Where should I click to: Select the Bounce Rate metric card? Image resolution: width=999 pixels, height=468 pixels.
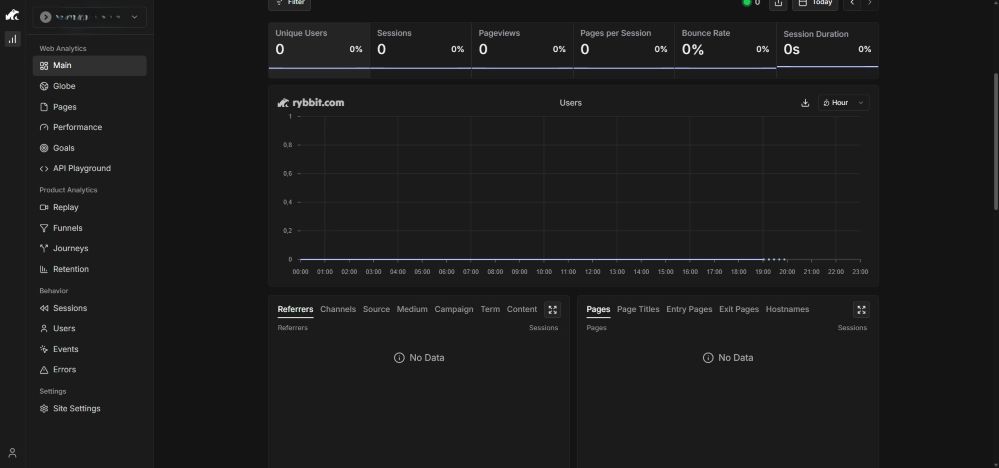(724, 45)
